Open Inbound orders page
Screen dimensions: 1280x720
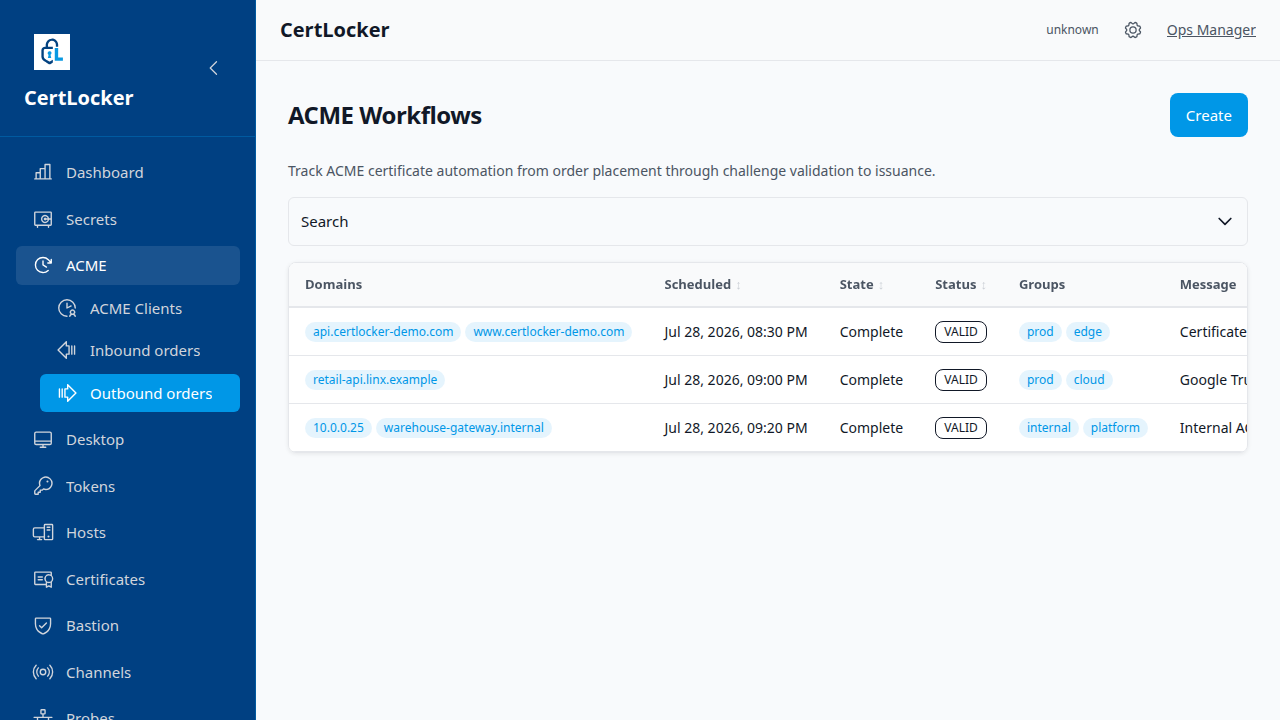(140, 350)
